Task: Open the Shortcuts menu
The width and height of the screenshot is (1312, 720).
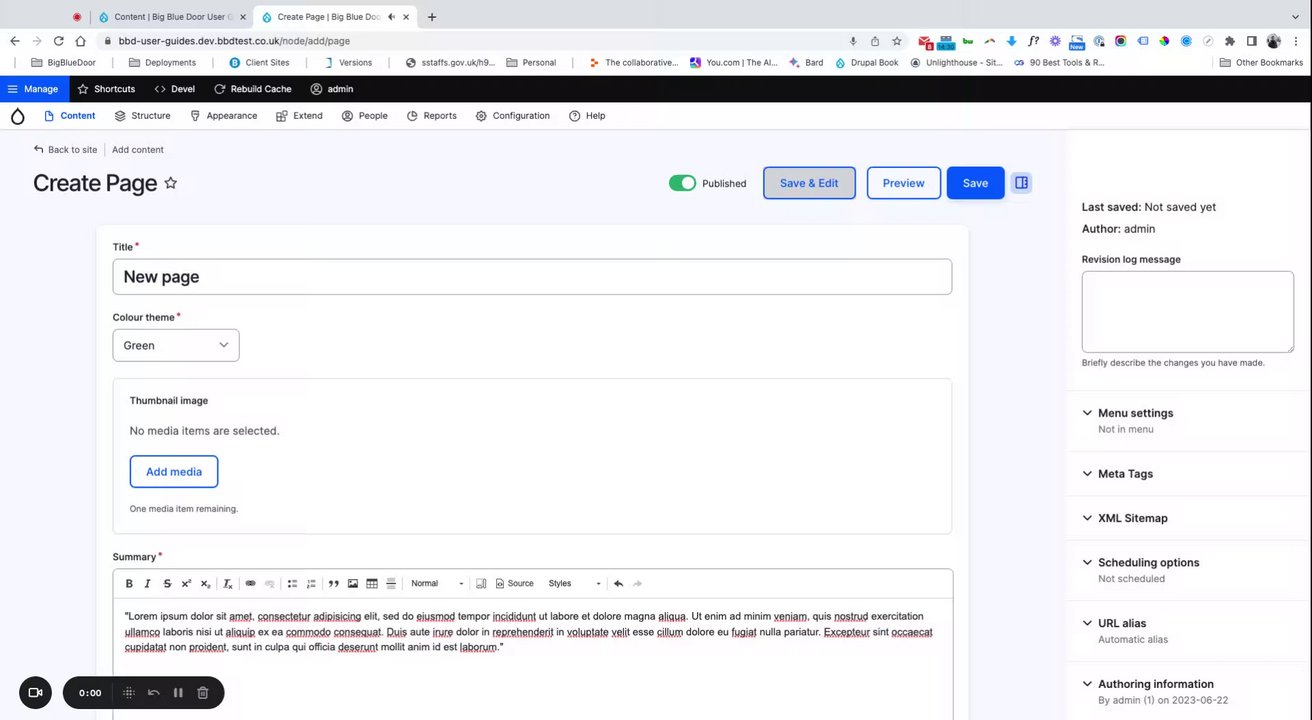Action: pos(106,89)
